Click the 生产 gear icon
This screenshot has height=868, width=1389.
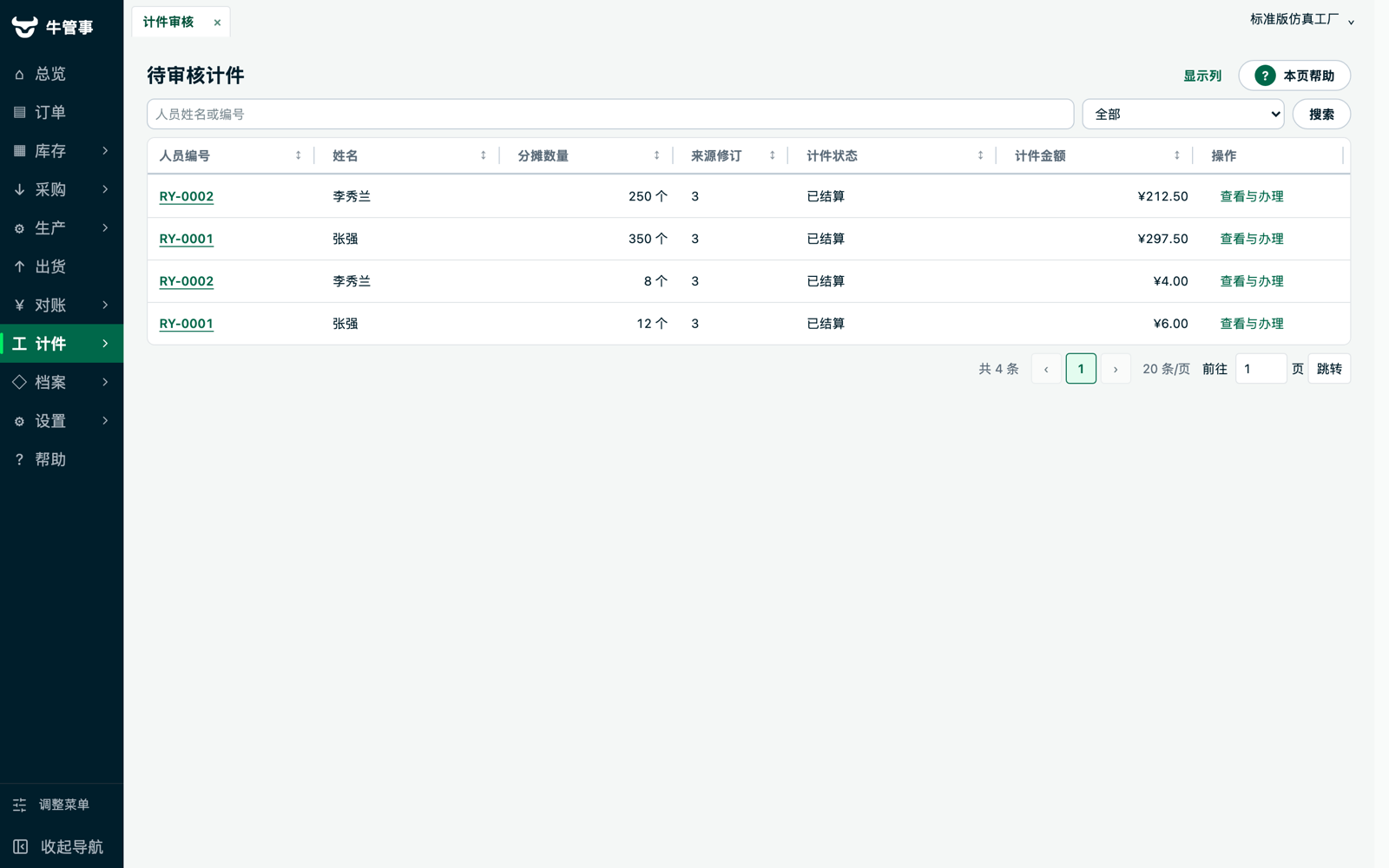coord(19,228)
